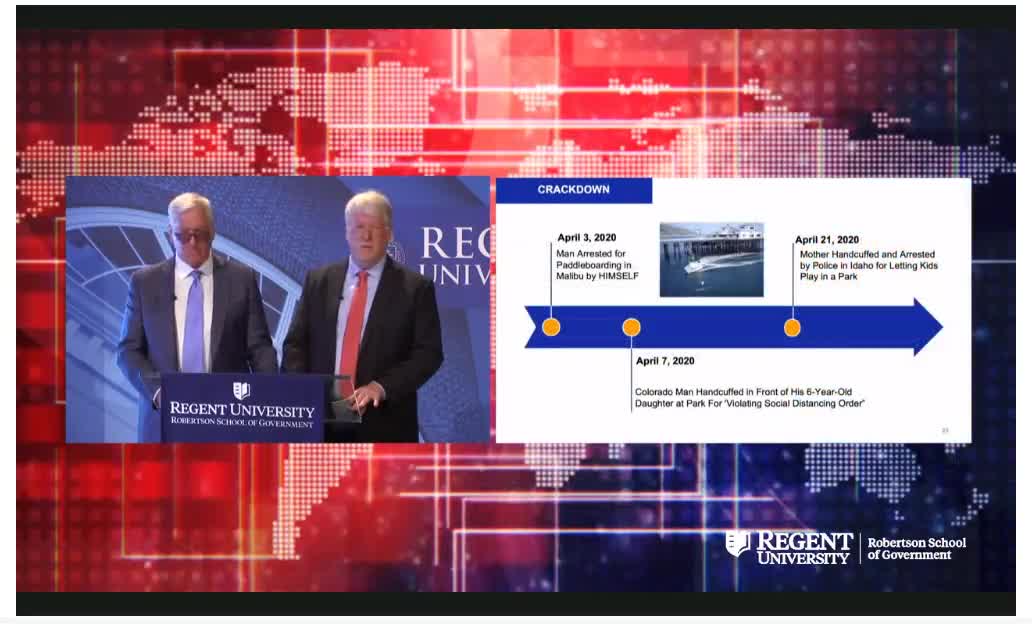The width and height of the screenshot is (1032, 624).
Task: Click the April 3, 2020 timeline dot
Action: tap(551, 327)
